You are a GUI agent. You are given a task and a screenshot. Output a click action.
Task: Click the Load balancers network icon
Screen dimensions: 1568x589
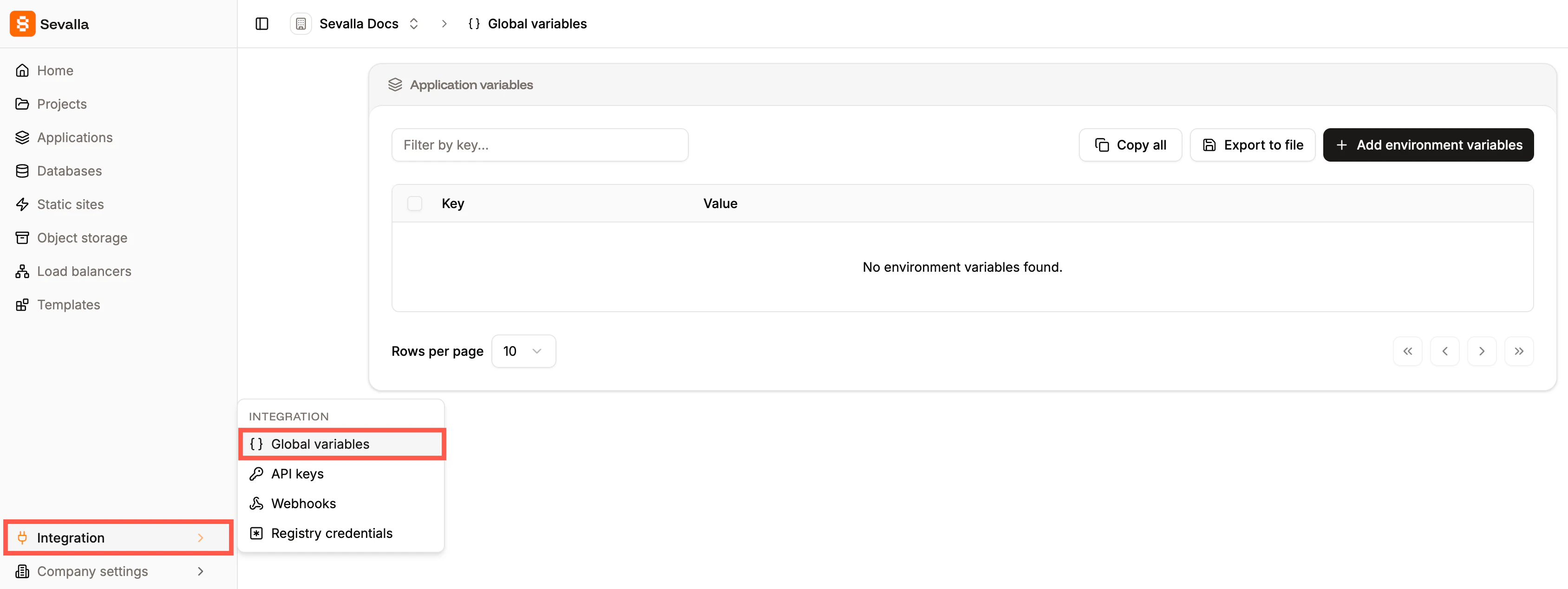[x=22, y=271]
